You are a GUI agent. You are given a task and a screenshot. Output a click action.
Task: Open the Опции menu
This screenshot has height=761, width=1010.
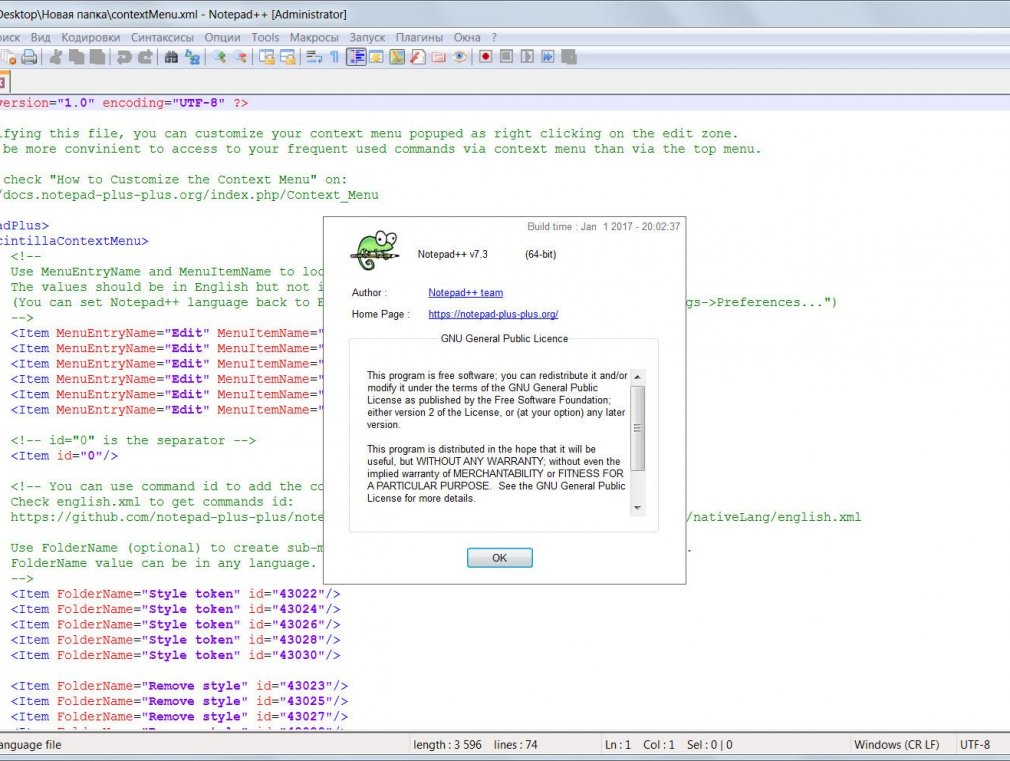(222, 37)
